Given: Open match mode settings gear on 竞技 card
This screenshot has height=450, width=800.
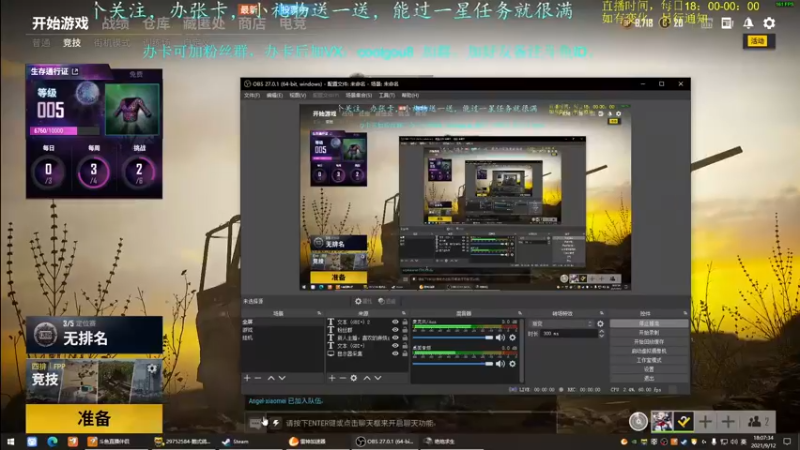Looking at the screenshot, I should pos(152,368).
